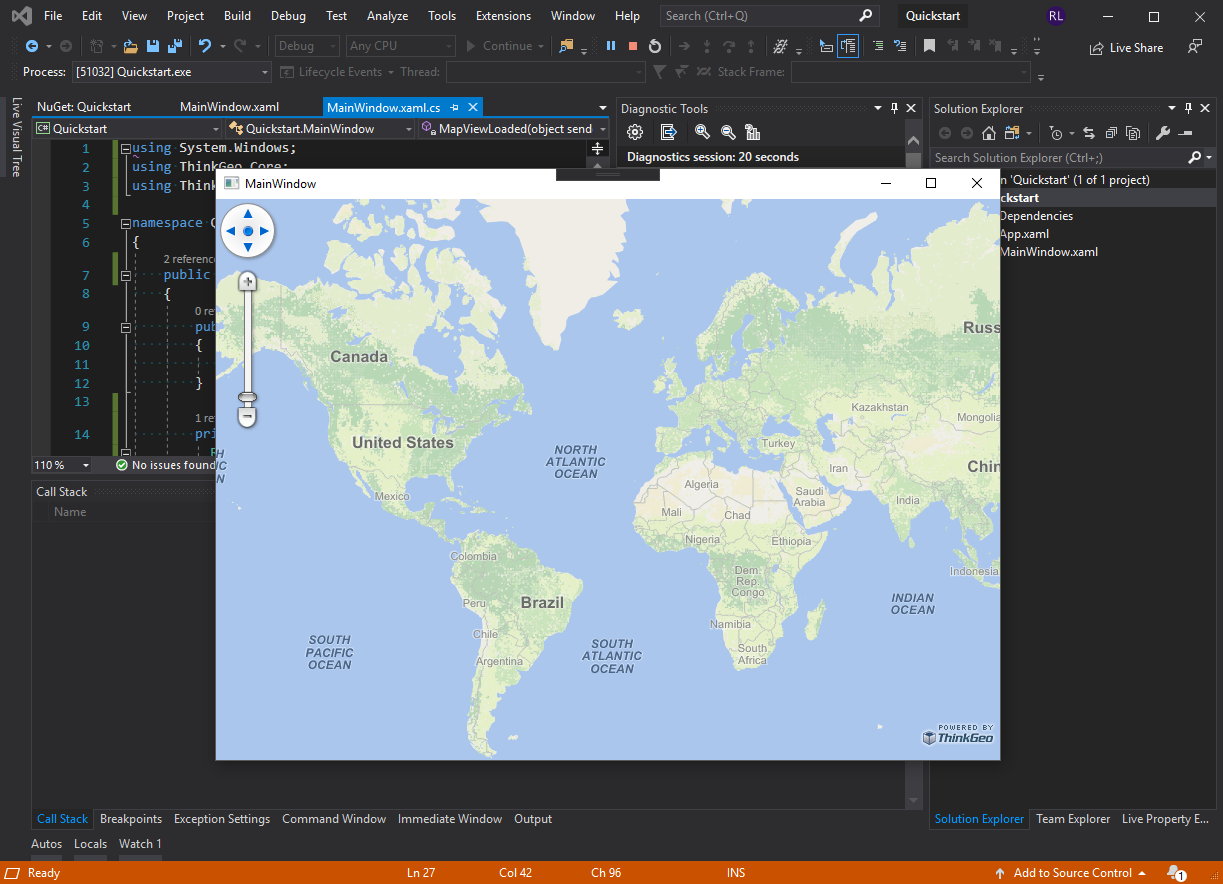This screenshot has width=1223, height=884.
Task: Switch to the MainWindow.xaml tab
Action: click(x=229, y=107)
